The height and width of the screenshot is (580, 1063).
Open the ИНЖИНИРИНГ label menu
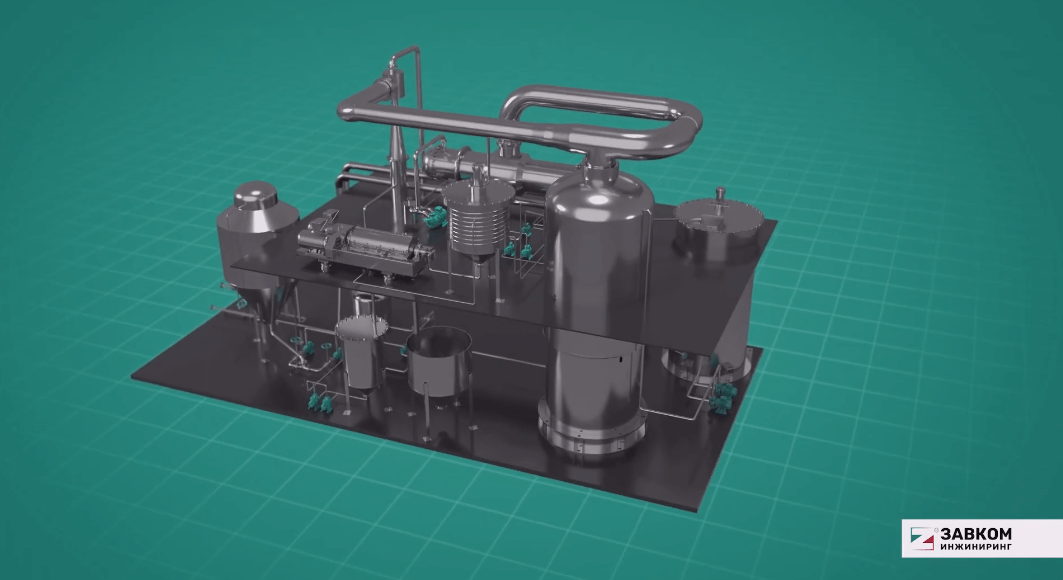coord(975,548)
